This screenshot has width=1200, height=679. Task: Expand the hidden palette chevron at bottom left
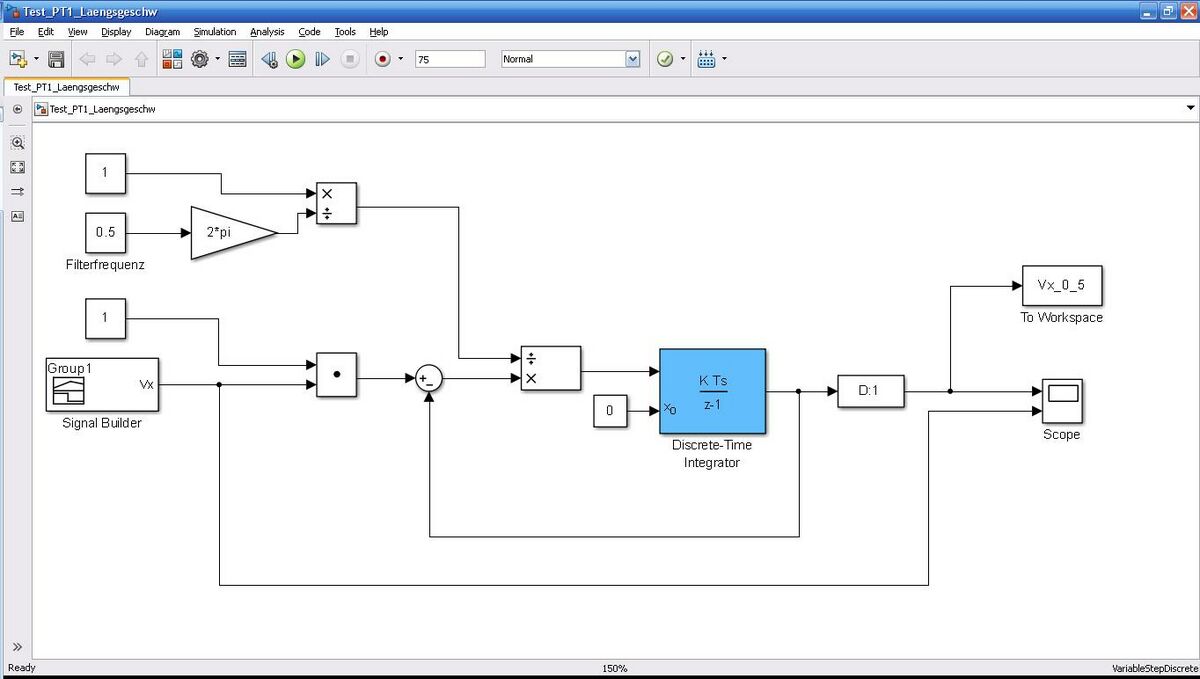tap(17, 646)
